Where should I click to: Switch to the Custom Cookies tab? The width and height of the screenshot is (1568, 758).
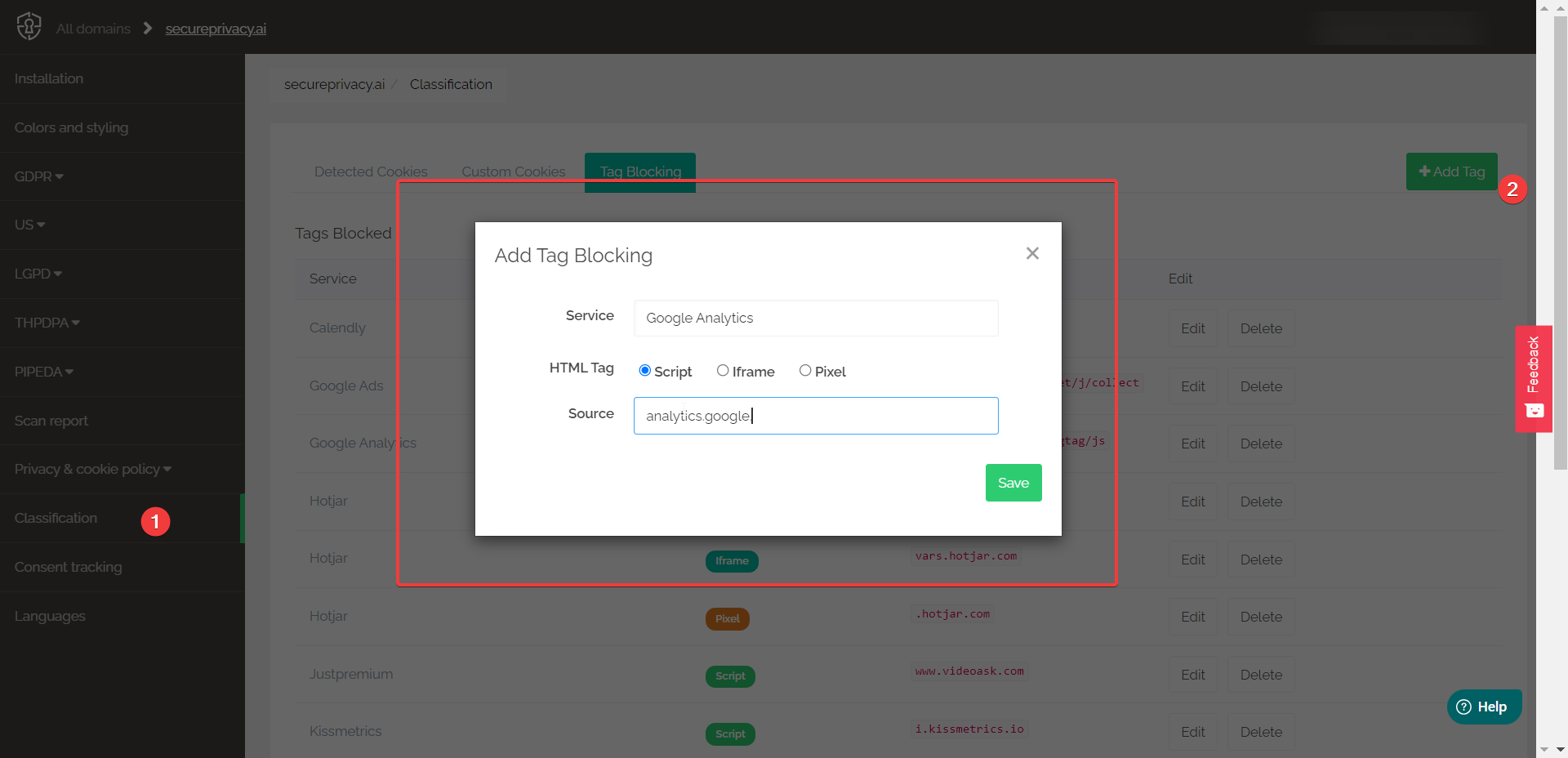(513, 172)
